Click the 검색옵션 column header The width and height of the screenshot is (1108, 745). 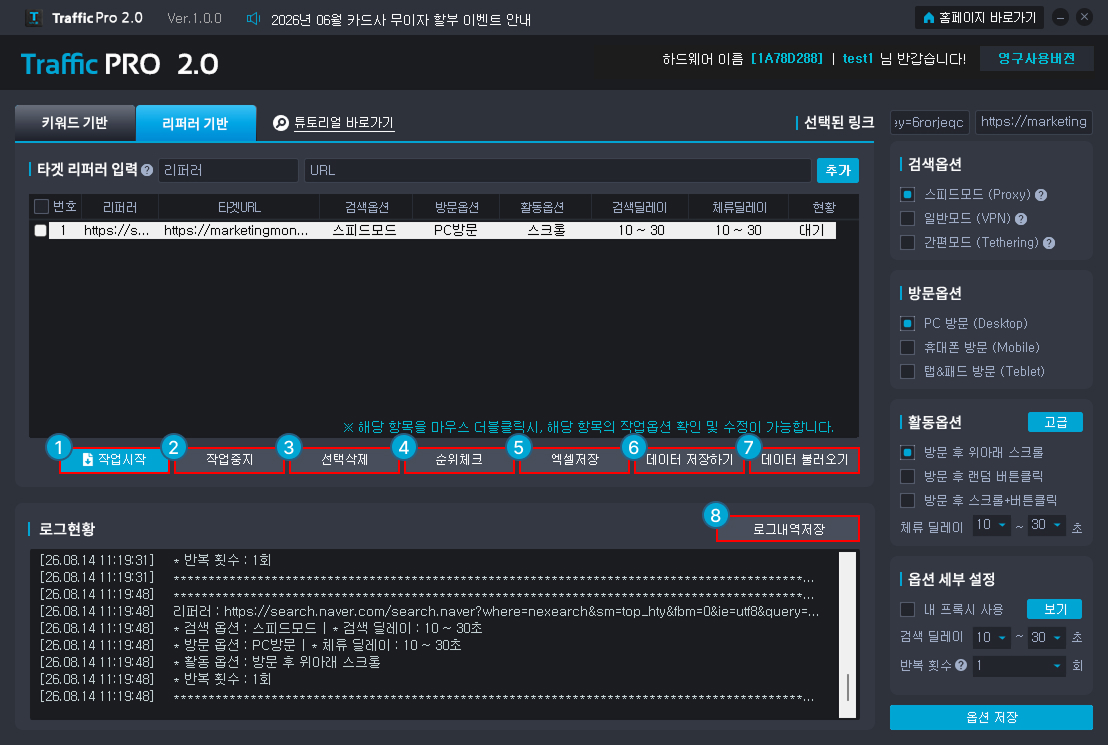point(367,207)
